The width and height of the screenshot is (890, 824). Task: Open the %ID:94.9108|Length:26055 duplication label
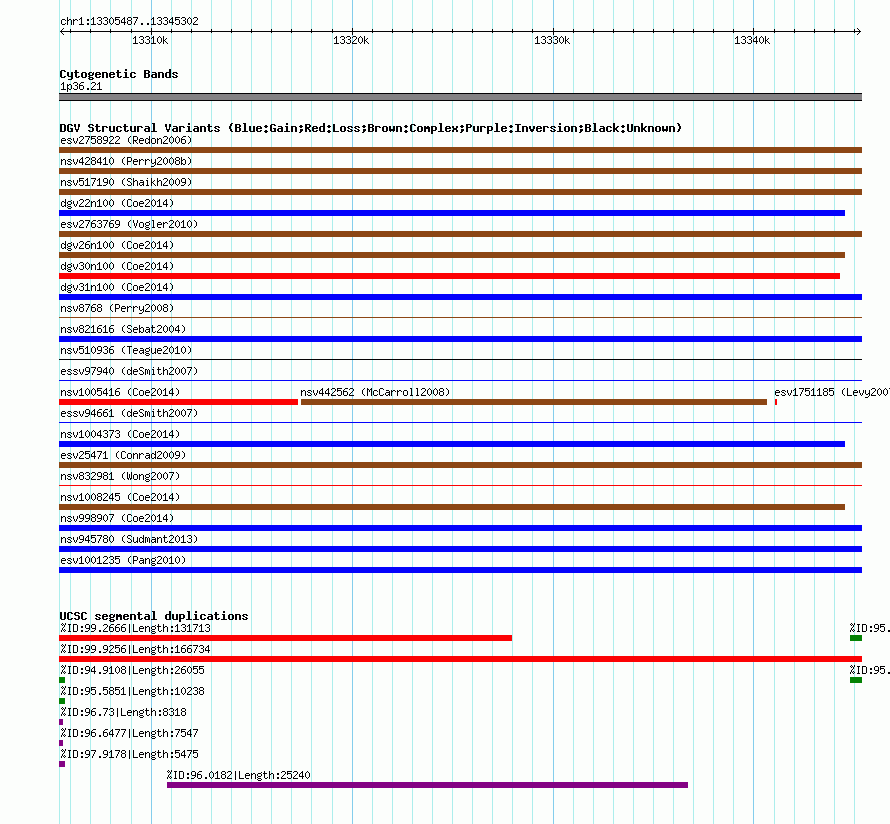point(132,670)
